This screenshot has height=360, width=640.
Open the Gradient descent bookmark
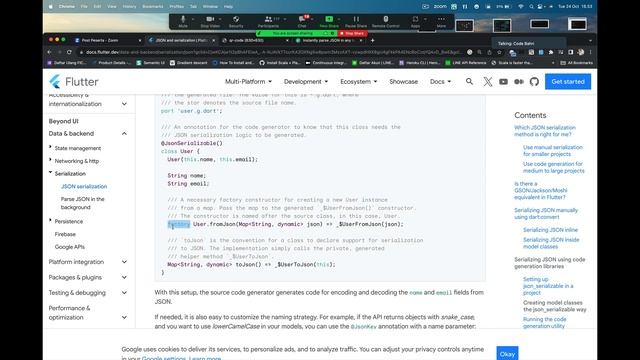click(188, 63)
